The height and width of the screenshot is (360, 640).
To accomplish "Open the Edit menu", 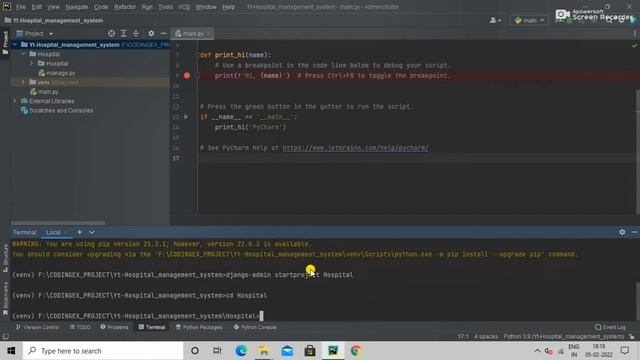I will point(37,7).
